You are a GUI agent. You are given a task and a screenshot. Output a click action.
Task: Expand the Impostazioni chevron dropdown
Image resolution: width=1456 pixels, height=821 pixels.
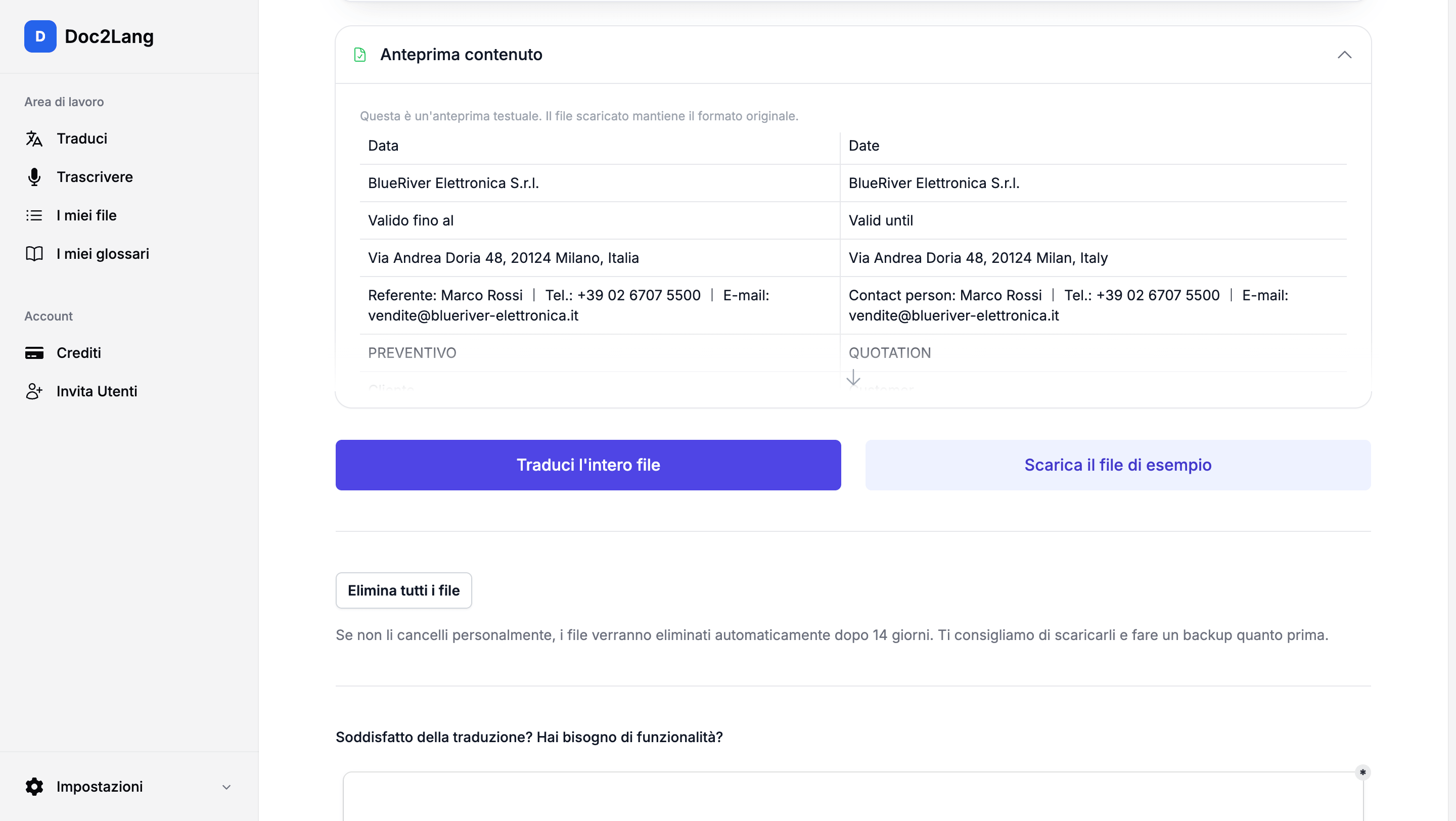click(226, 787)
